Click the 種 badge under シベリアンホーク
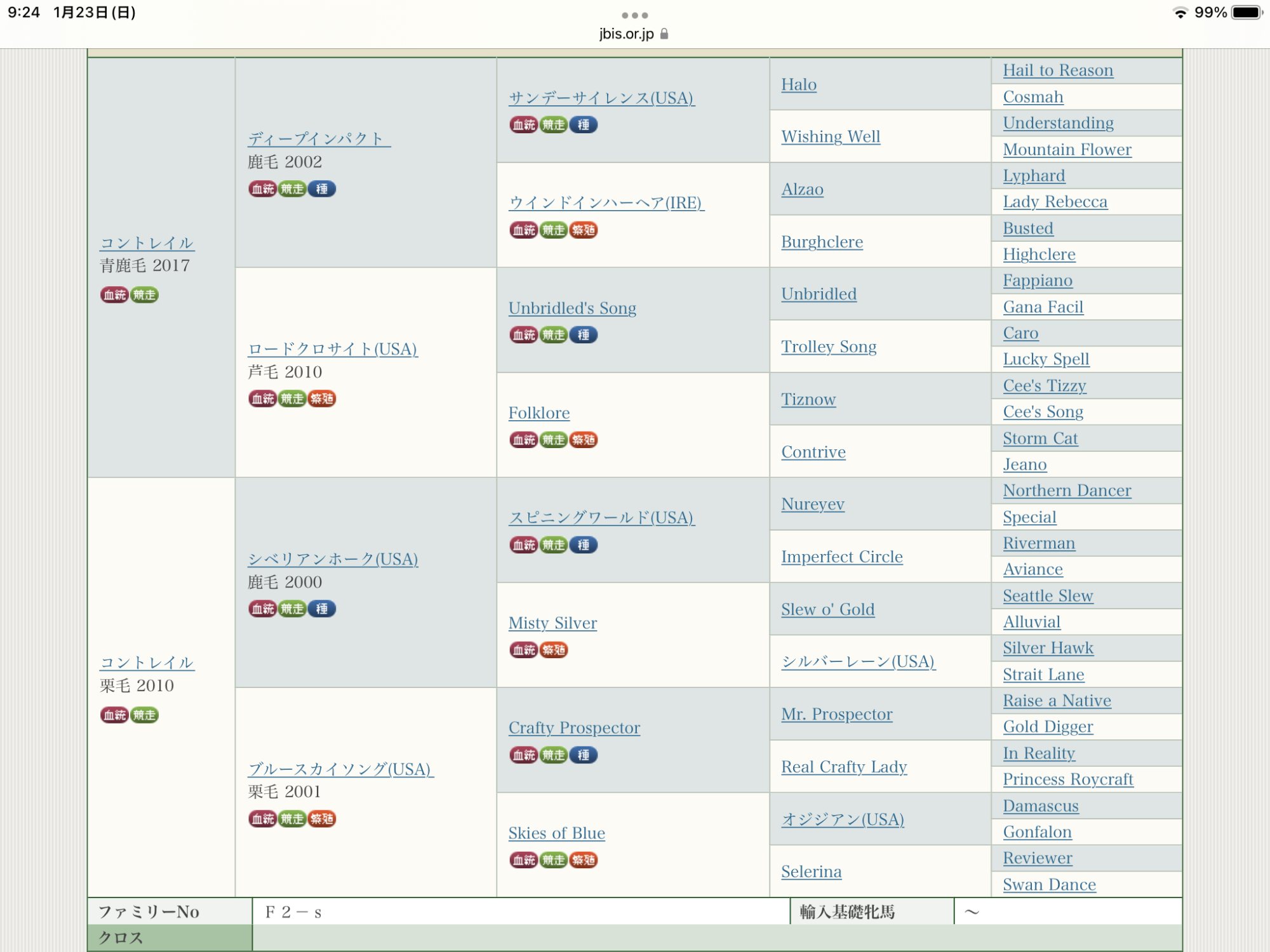1270x952 pixels. [322, 609]
